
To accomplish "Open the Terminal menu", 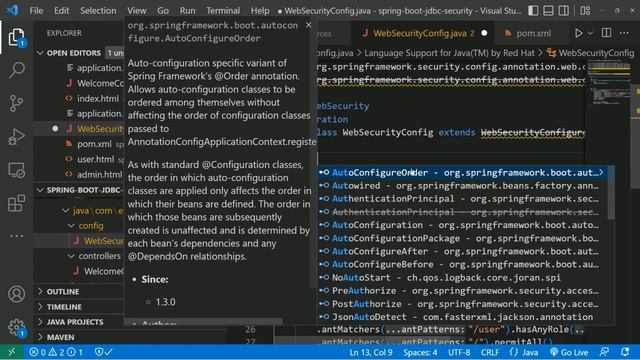I will [223, 11].
